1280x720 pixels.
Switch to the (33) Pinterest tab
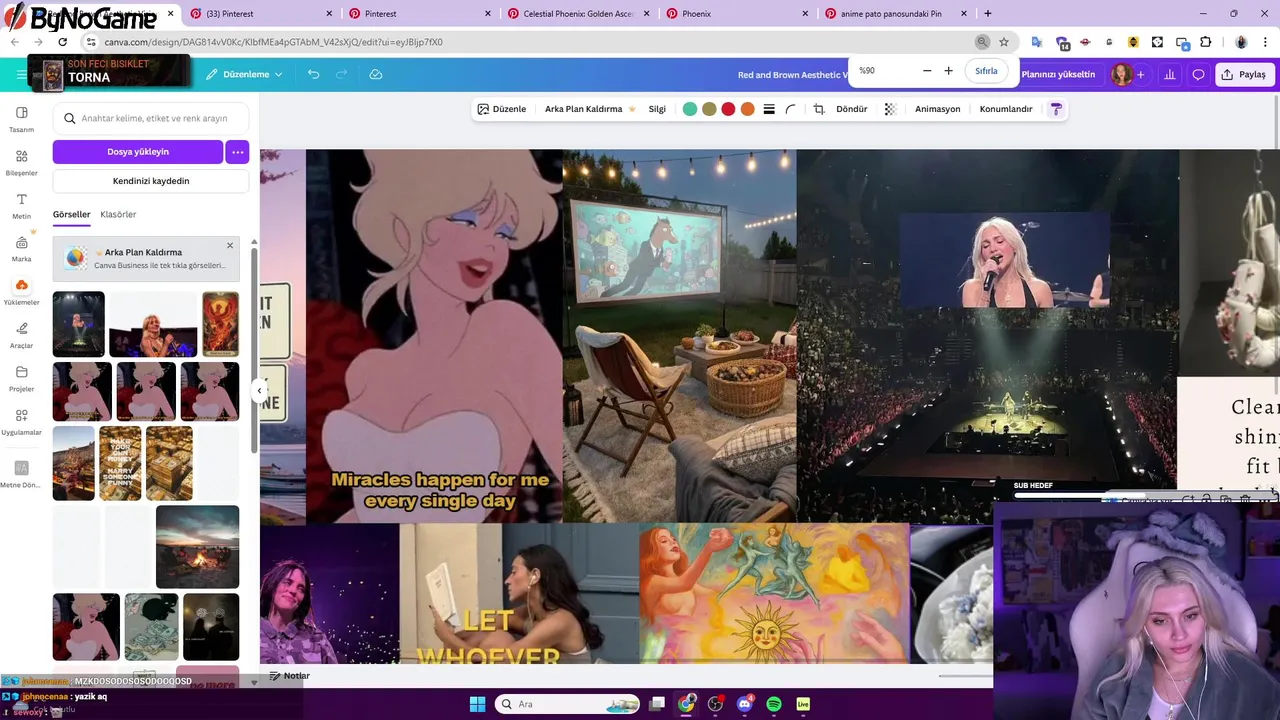coord(260,14)
